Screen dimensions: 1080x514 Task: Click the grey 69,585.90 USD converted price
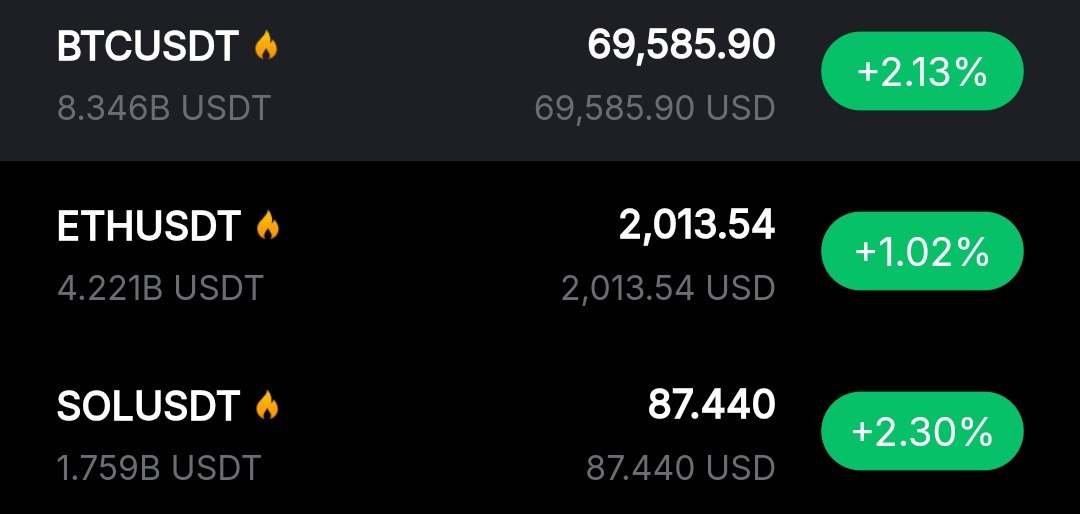click(655, 108)
